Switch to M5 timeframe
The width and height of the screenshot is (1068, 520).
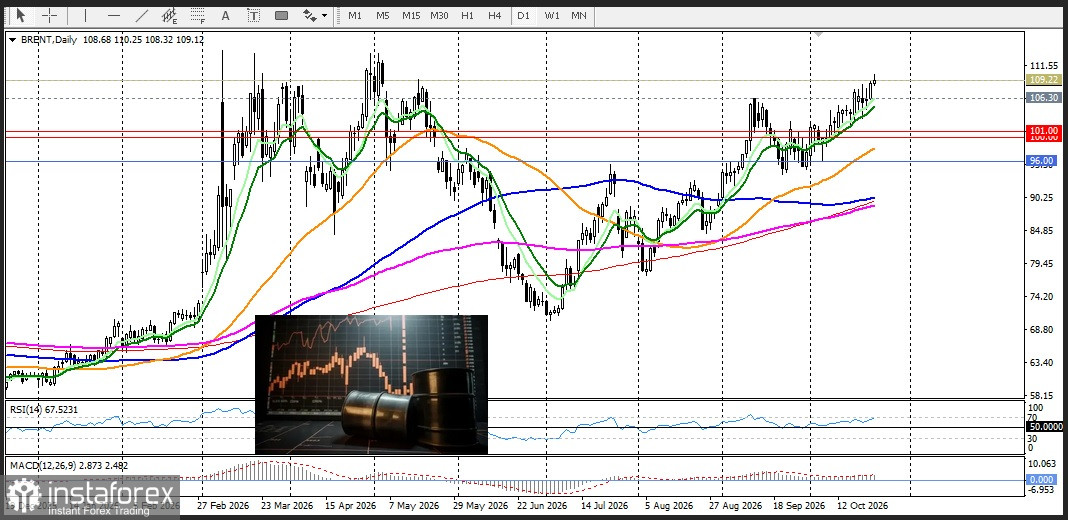coord(383,14)
